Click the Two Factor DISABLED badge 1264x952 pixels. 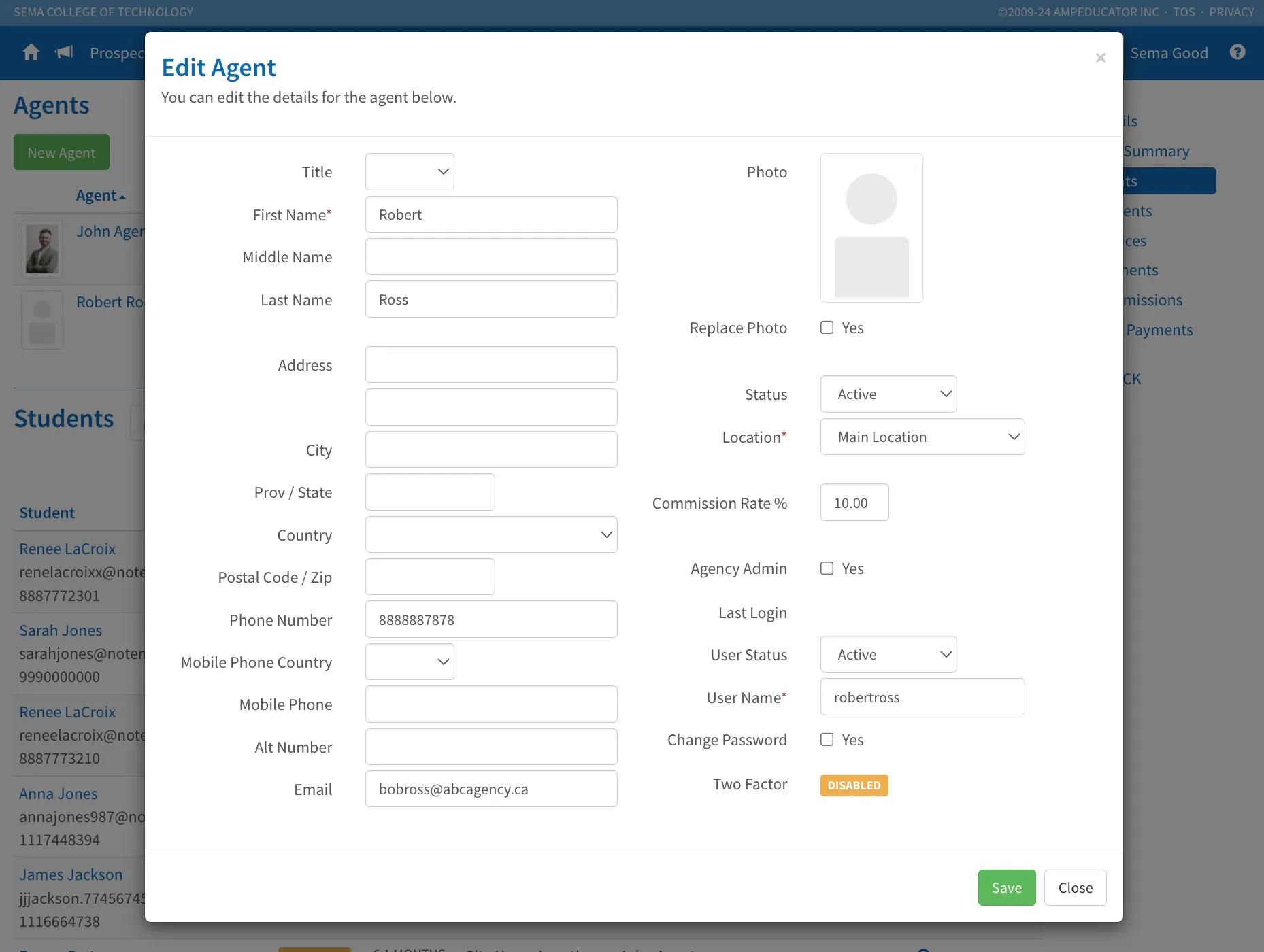tap(854, 785)
